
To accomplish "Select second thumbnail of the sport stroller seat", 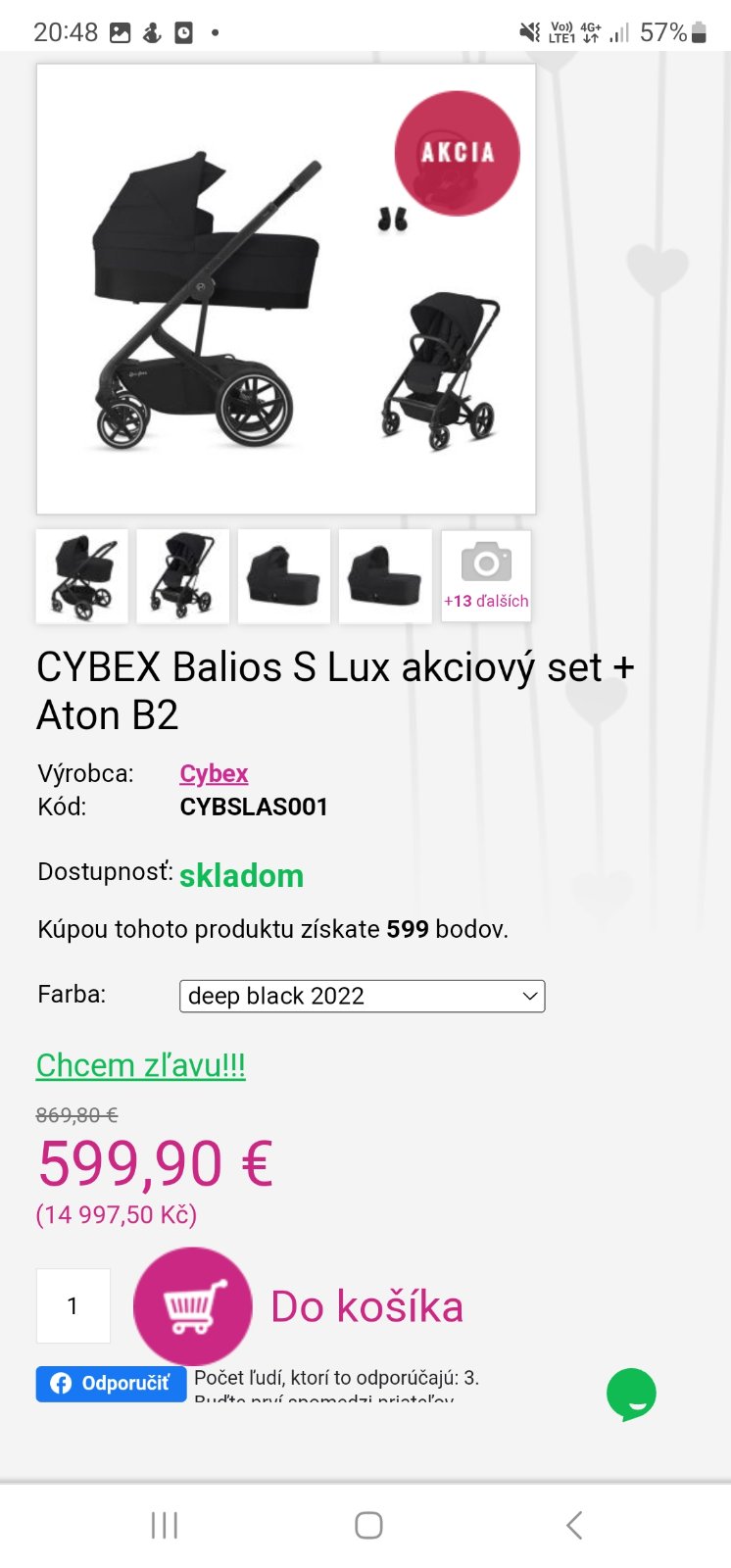I will pyautogui.click(x=183, y=576).
